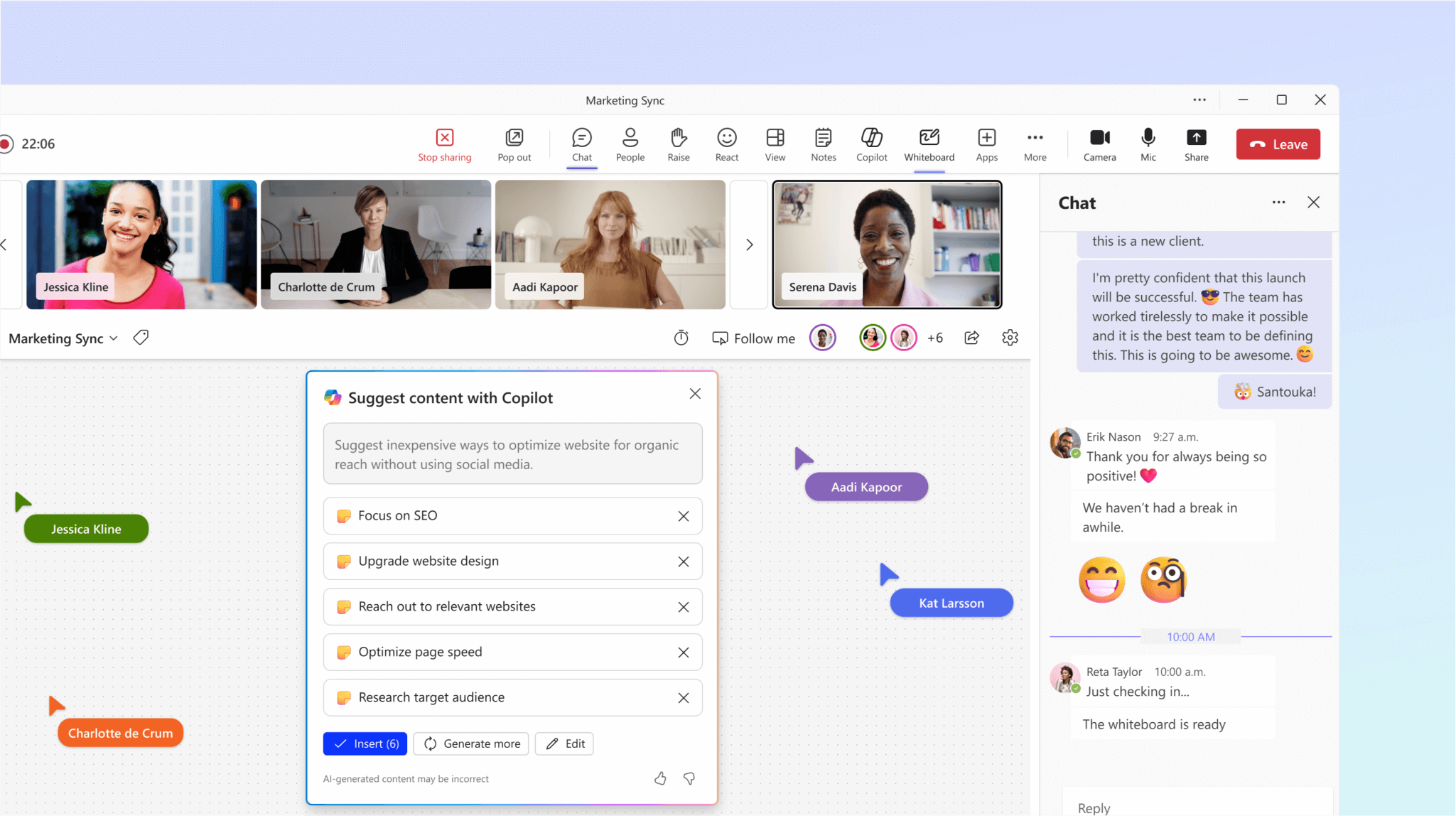1456x816 pixels.
Task: Switch to People tab
Action: coord(630,143)
